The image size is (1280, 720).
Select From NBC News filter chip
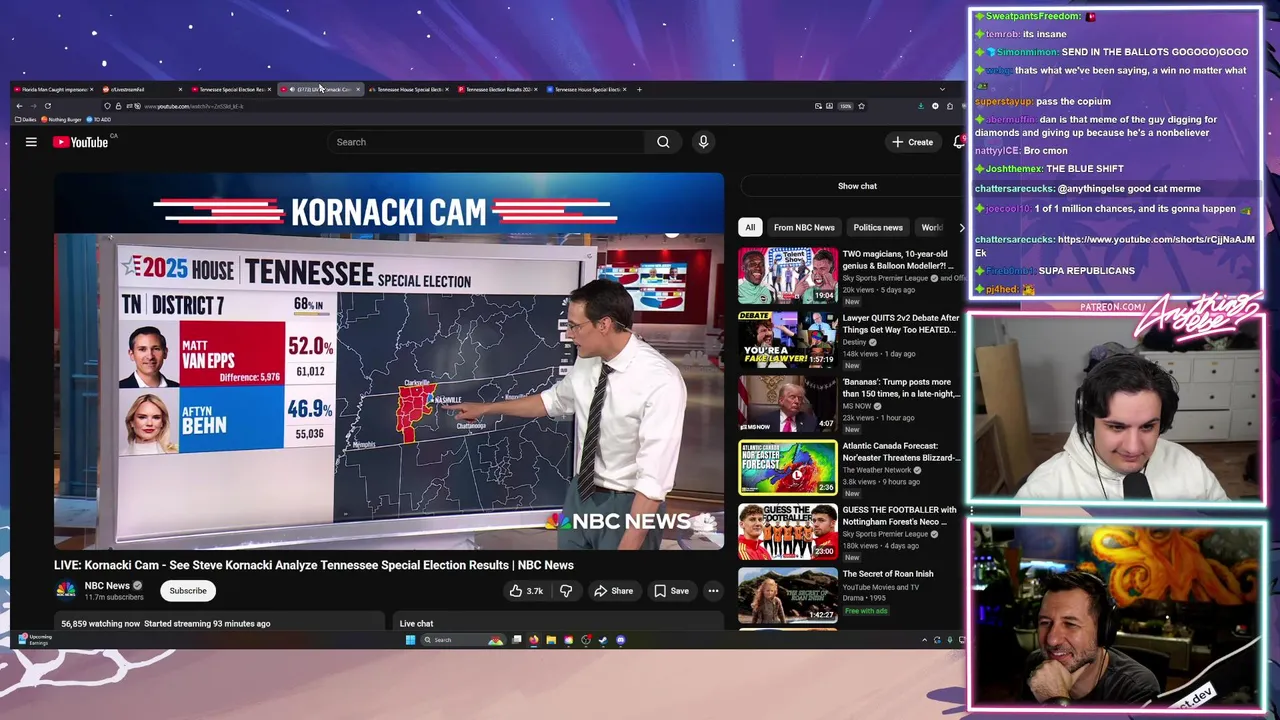(x=804, y=227)
